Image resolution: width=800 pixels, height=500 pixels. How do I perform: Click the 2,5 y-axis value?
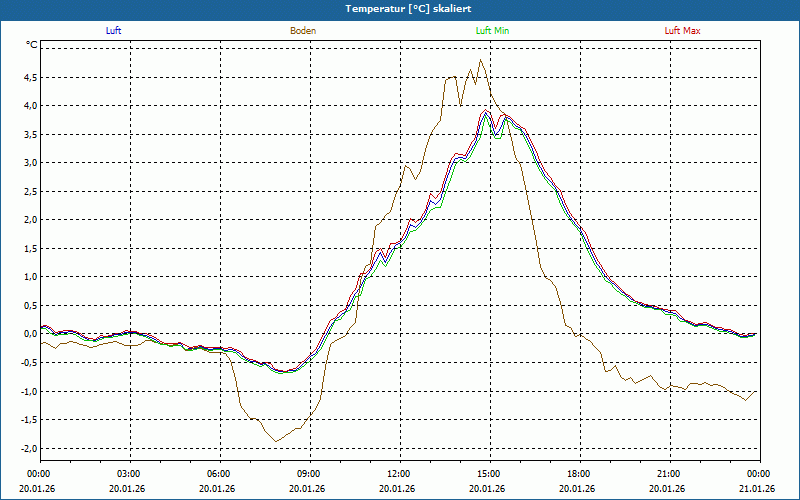click(x=30, y=191)
